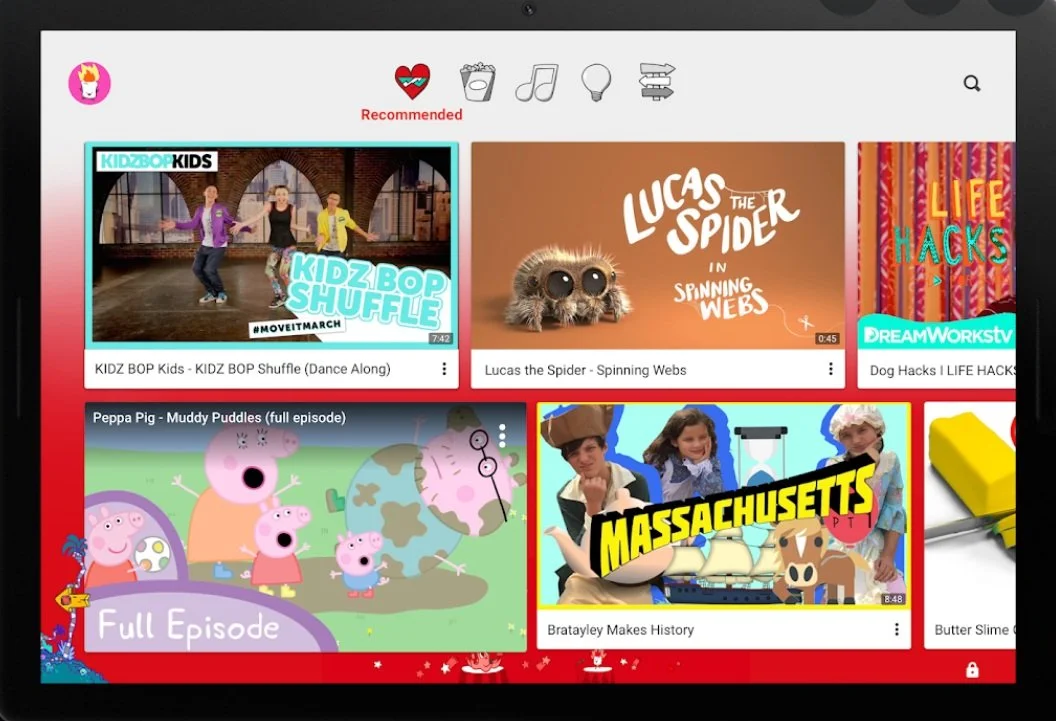Image resolution: width=1056 pixels, height=721 pixels.
Task: Click the 8:48 duration badge
Action: (x=893, y=598)
